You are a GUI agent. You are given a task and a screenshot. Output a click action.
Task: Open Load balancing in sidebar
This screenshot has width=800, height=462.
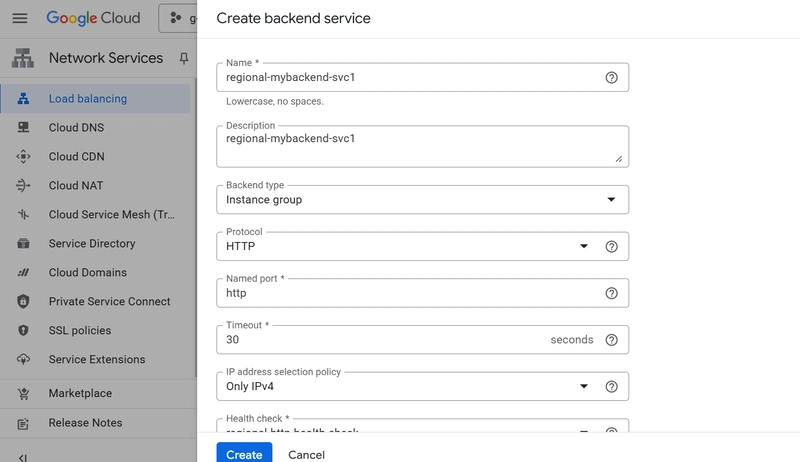(88, 99)
